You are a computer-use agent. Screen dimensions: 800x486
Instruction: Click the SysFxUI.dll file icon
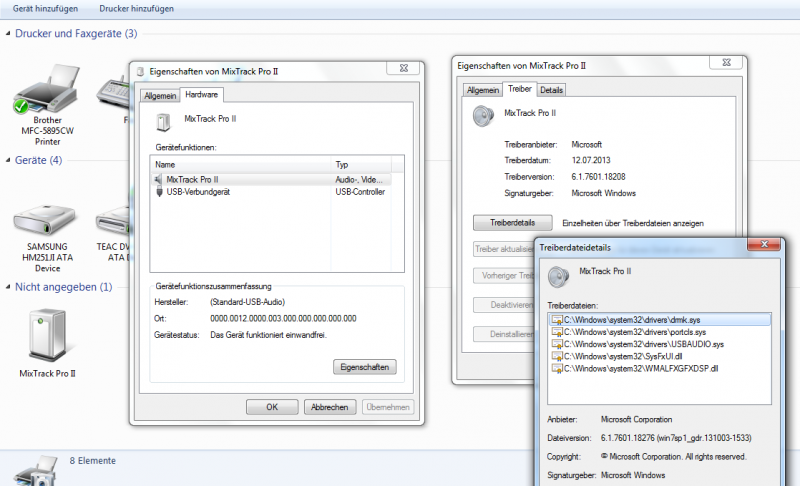[x=557, y=356]
